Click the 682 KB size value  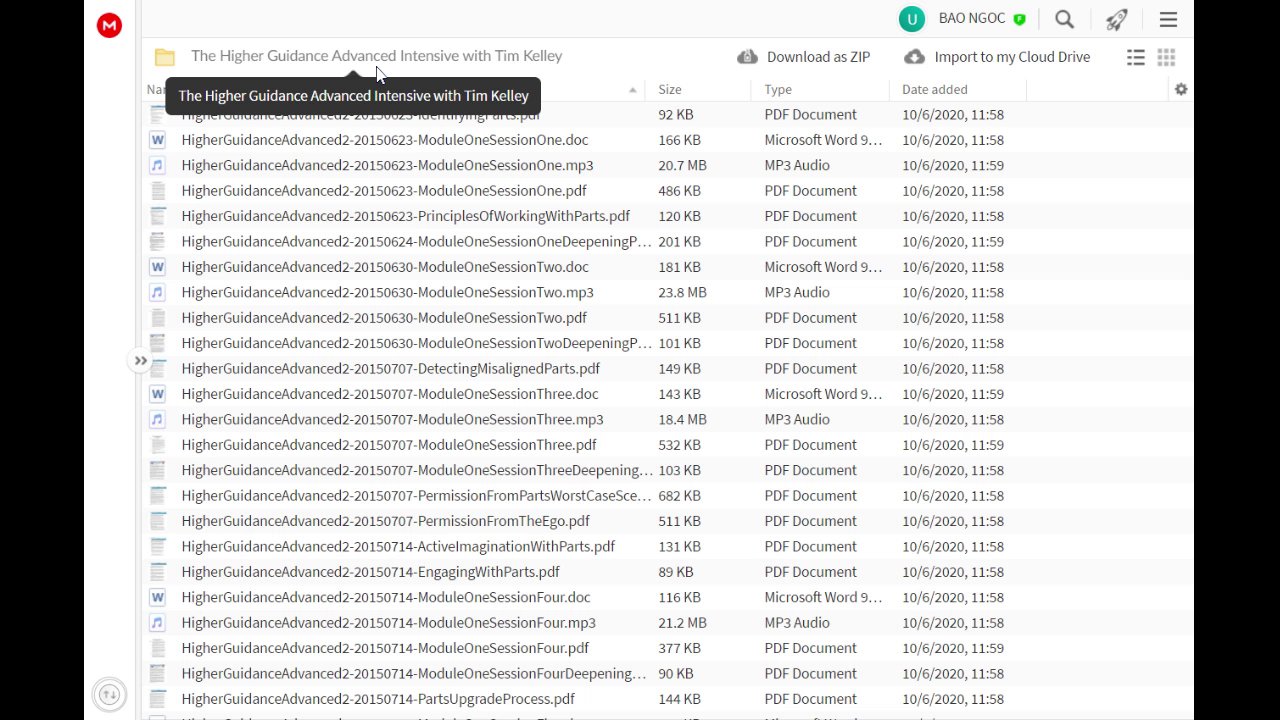pyautogui.click(x=679, y=496)
